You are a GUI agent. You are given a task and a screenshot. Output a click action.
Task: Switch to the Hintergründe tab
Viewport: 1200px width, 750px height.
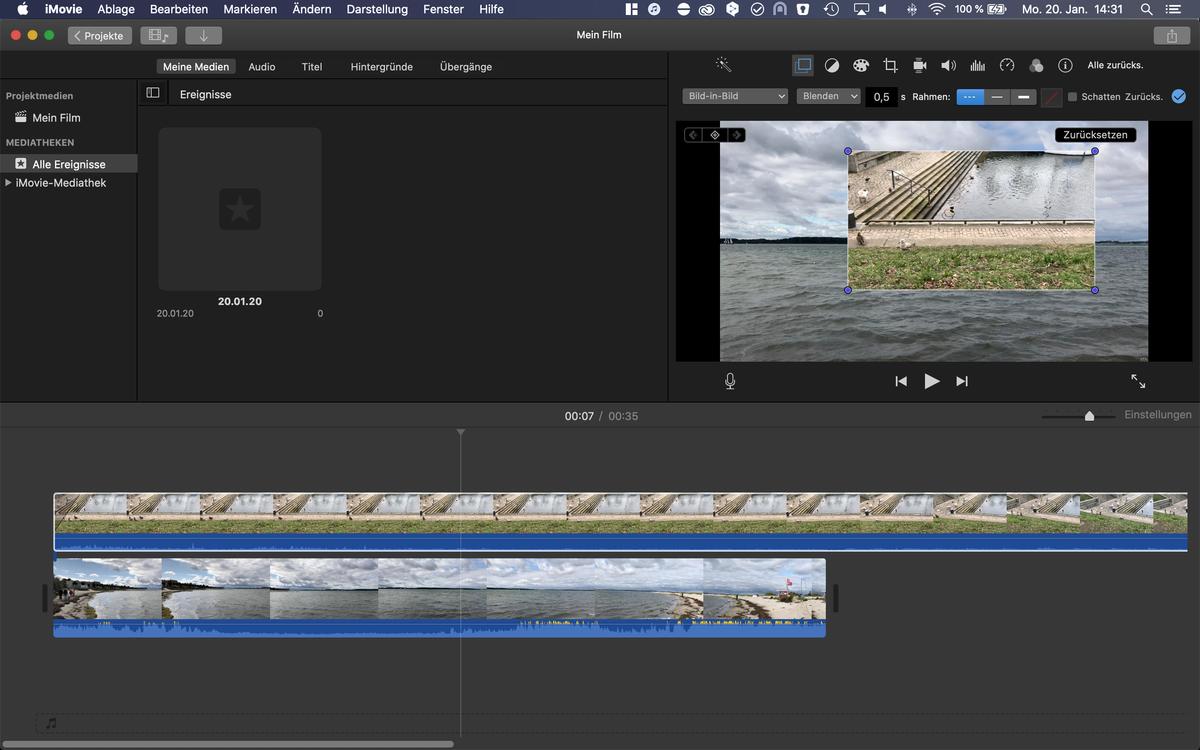pyautogui.click(x=382, y=67)
